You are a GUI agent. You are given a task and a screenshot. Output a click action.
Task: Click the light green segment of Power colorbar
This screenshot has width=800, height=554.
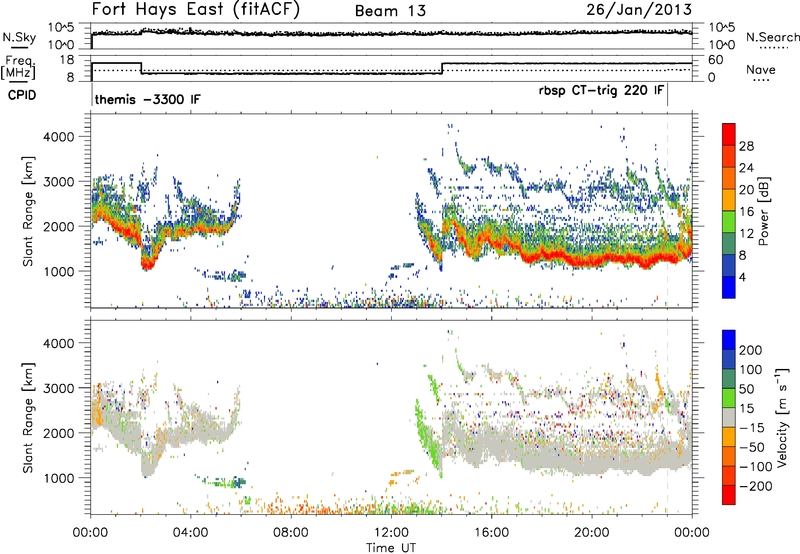(x=729, y=221)
